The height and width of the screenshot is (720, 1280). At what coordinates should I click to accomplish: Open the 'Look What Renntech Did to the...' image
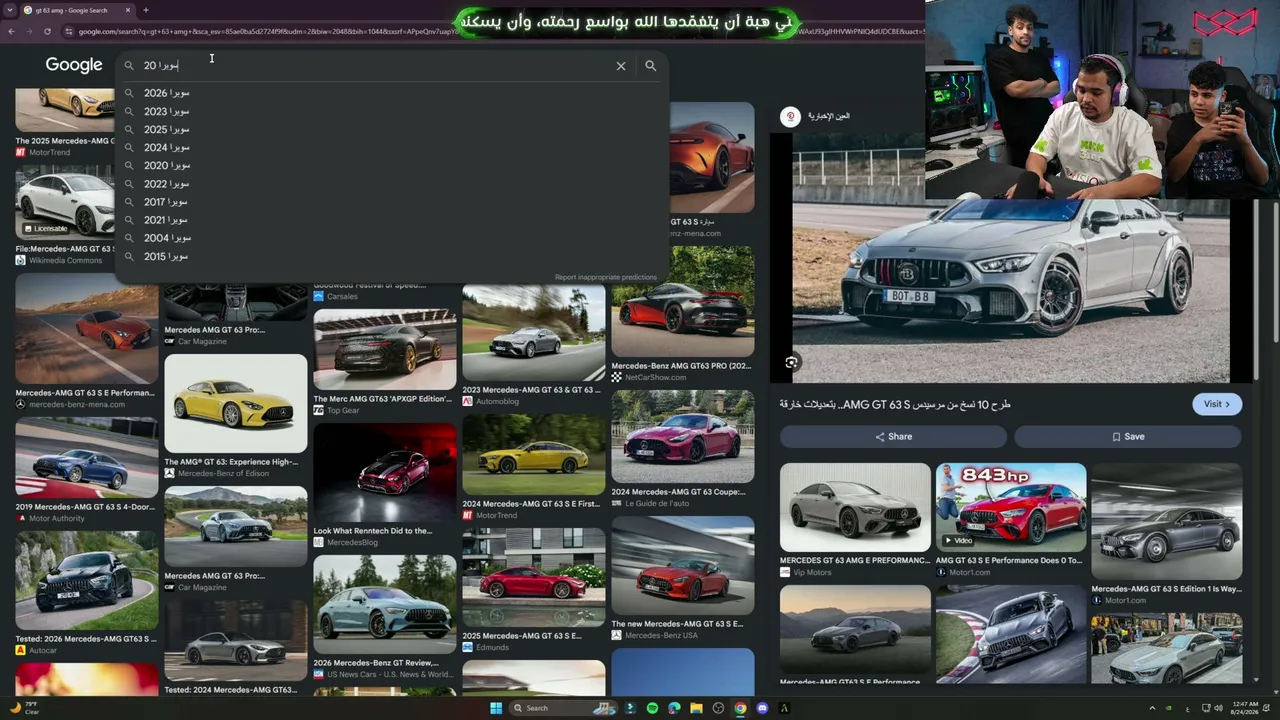coord(385,473)
